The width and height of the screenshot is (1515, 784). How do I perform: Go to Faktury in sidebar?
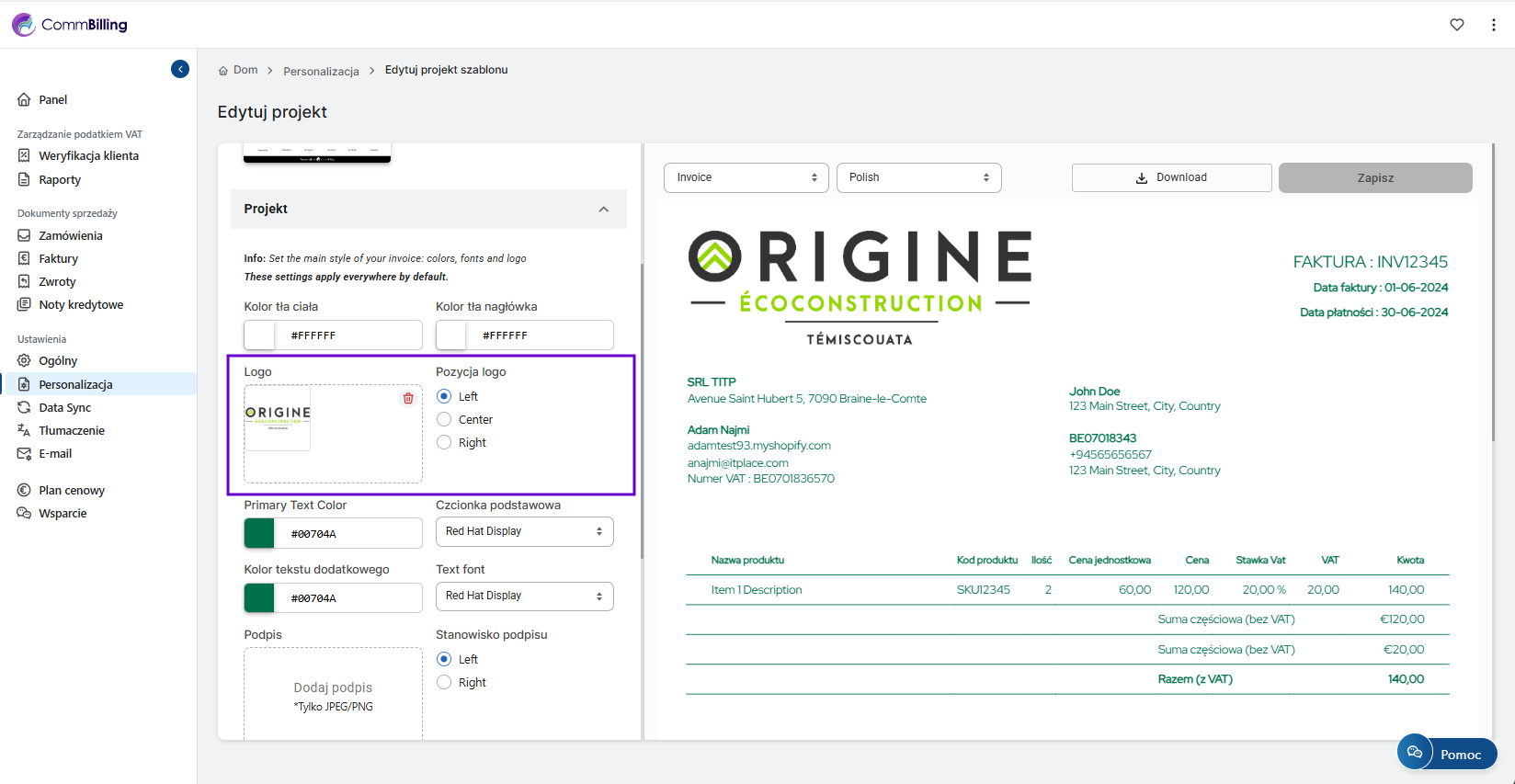pos(58,259)
